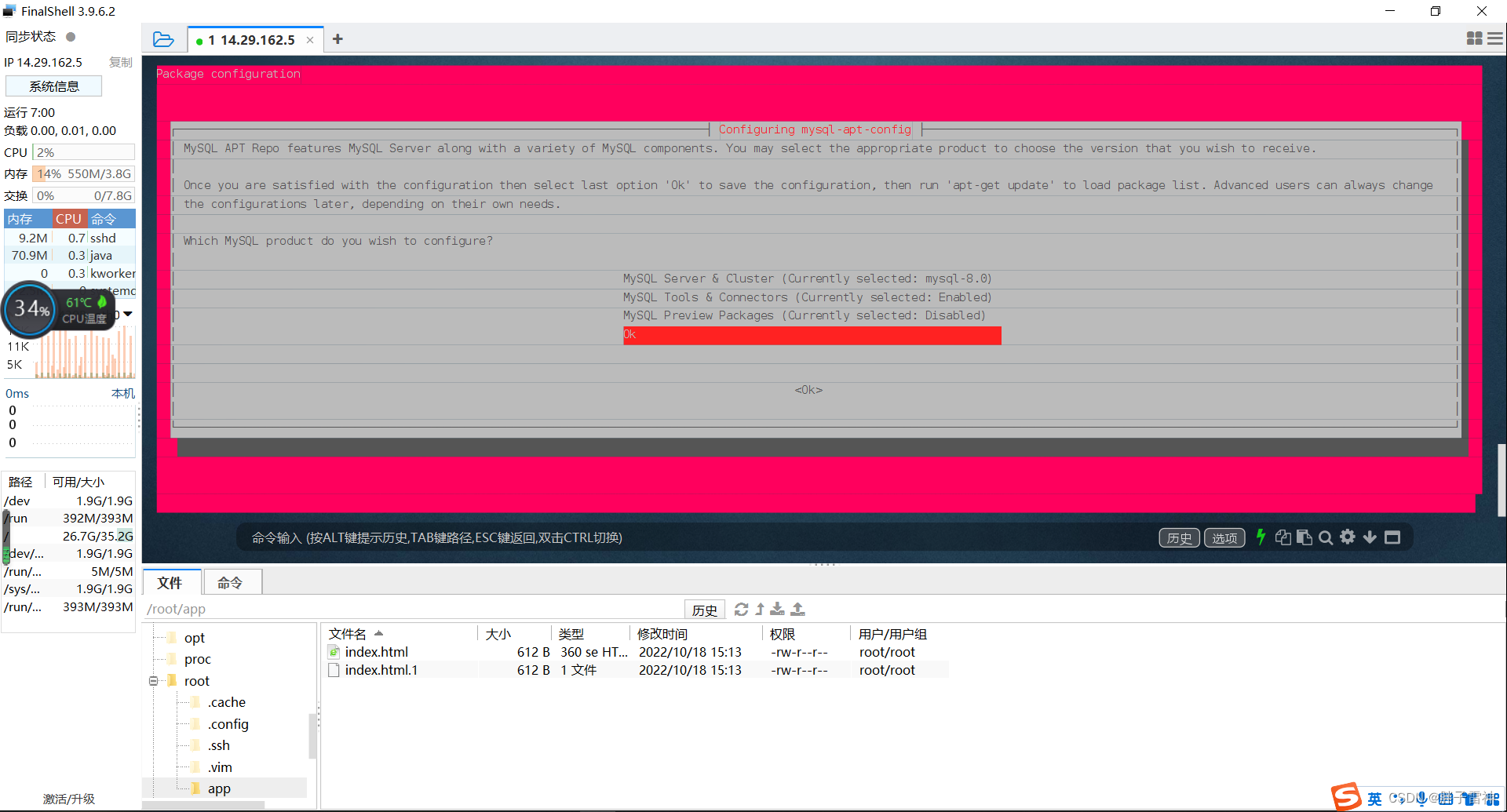Open command 历史 button in terminal bar
Viewport: 1507px width, 812px height.
pos(1179,537)
